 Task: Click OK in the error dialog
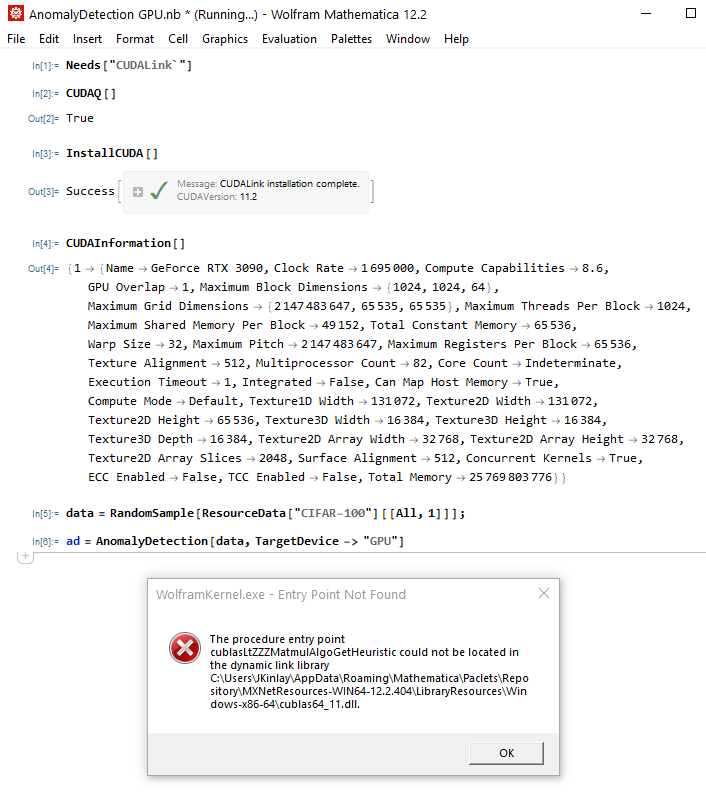click(506, 753)
